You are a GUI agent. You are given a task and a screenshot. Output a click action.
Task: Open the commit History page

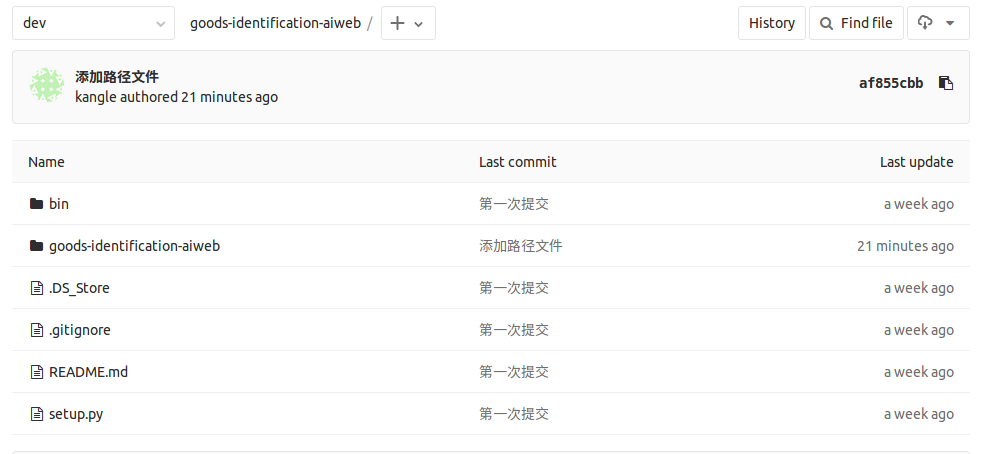coord(772,23)
